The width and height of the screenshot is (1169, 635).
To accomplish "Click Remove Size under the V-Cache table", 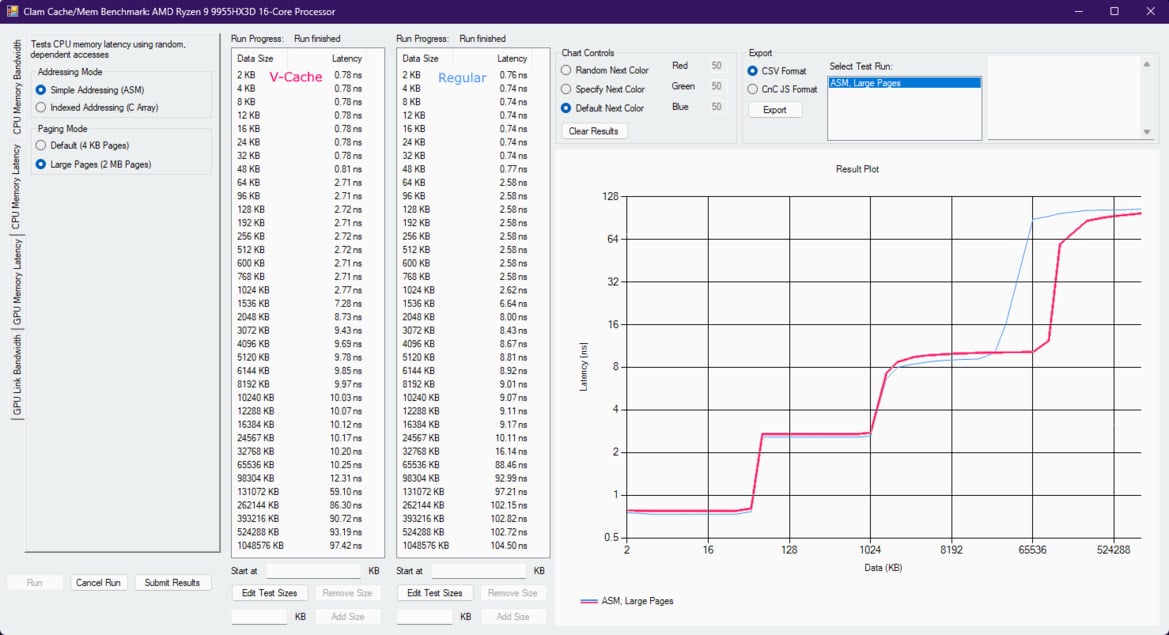I will click(x=347, y=593).
